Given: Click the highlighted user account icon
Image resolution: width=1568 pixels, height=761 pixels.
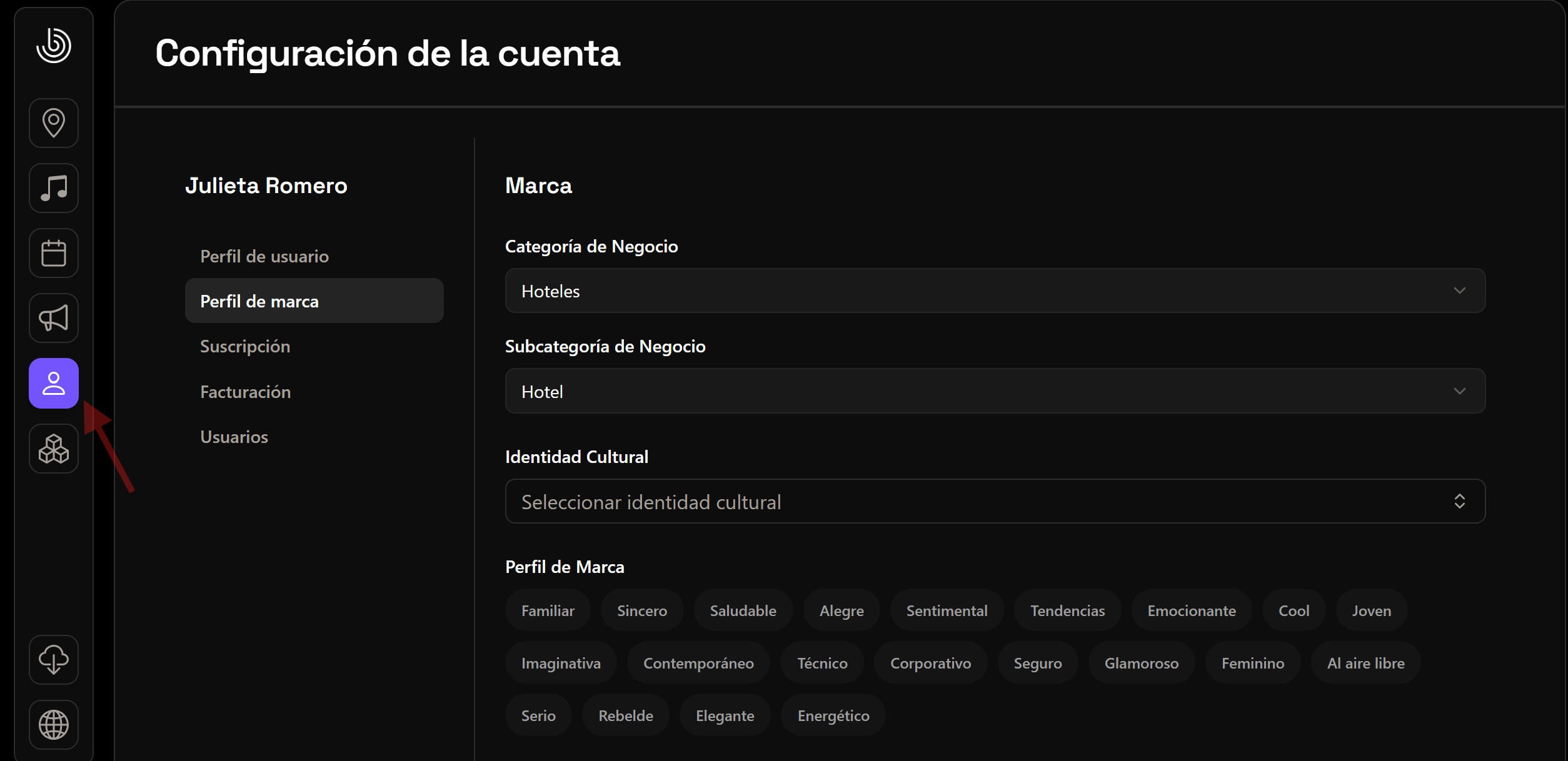Looking at the screenshot, I should pos(54,383).
